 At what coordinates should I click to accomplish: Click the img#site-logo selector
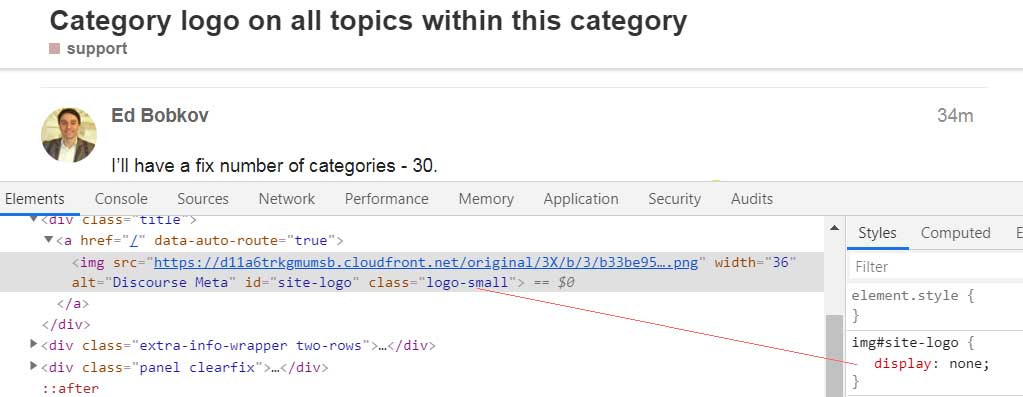coord(905,343)
